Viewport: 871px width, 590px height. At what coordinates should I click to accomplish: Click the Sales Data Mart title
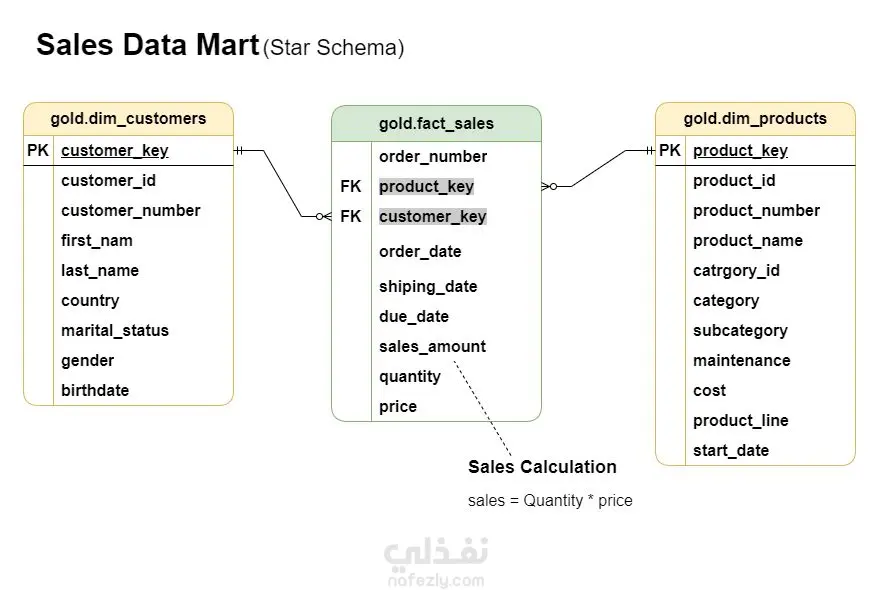[x=147, y=46]
